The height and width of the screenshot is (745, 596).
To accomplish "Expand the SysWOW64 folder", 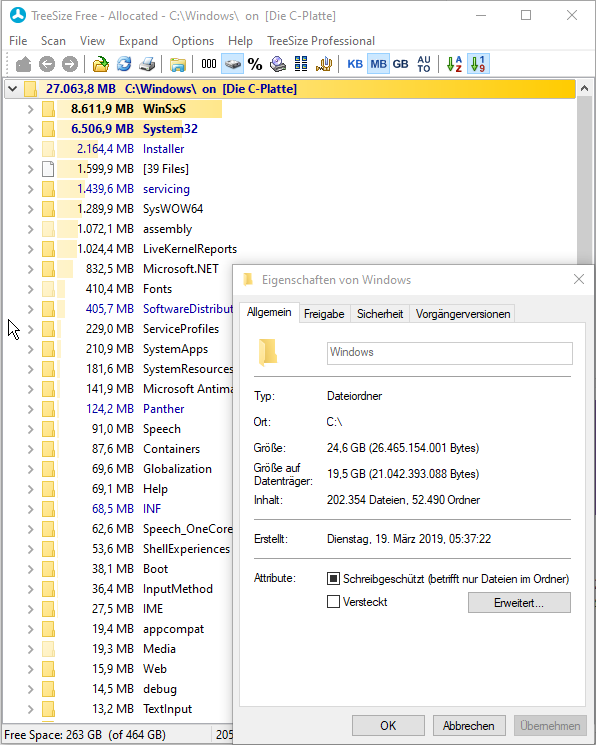I will tap(30, 209).
